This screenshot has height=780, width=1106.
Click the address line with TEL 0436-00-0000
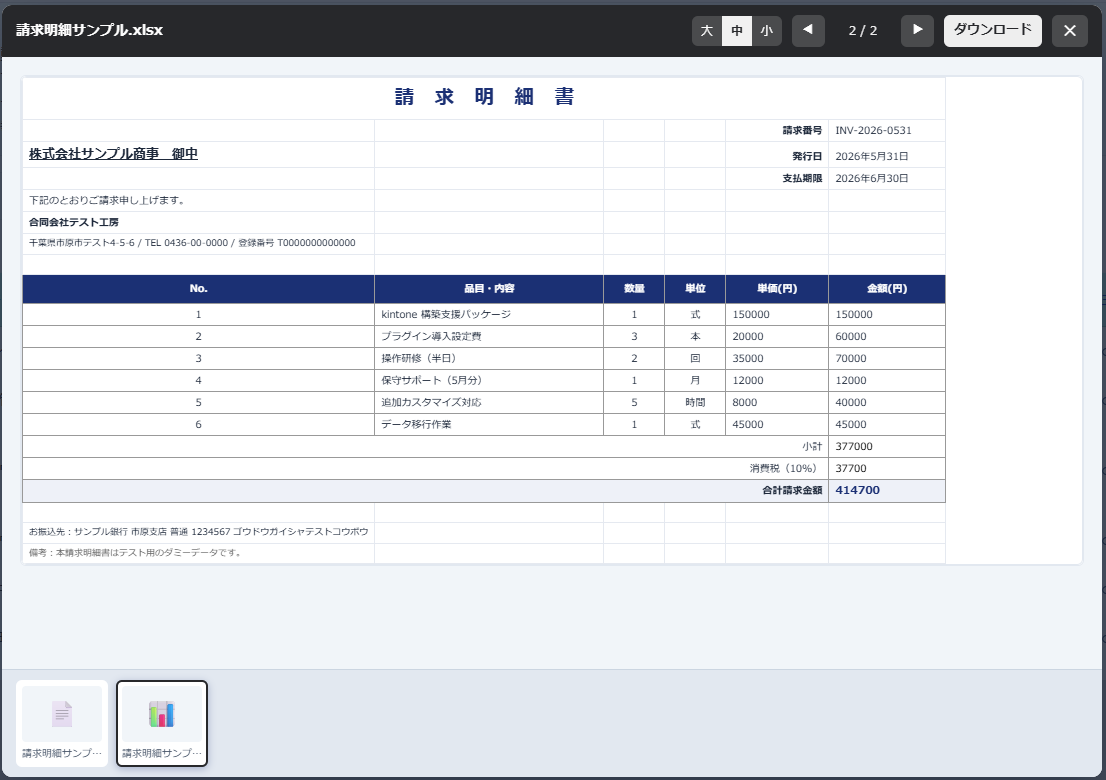pyautogui.click(x=192, y=243)
